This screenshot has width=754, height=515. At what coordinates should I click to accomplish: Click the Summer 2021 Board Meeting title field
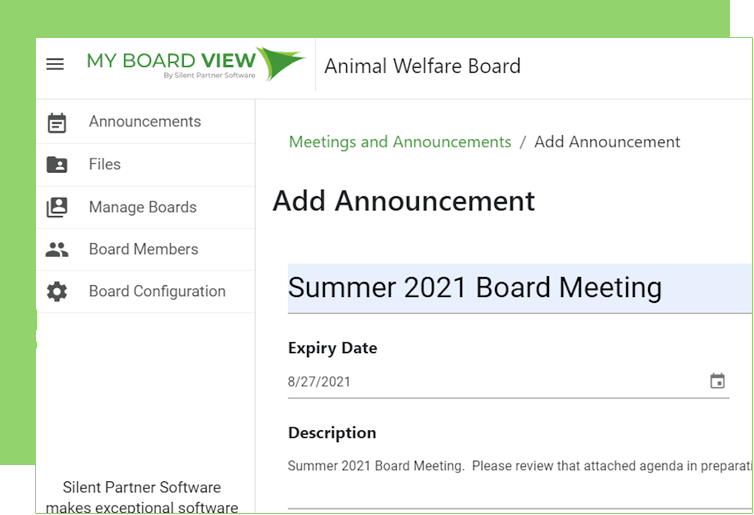pyautogui.click(x=475, y=288)
